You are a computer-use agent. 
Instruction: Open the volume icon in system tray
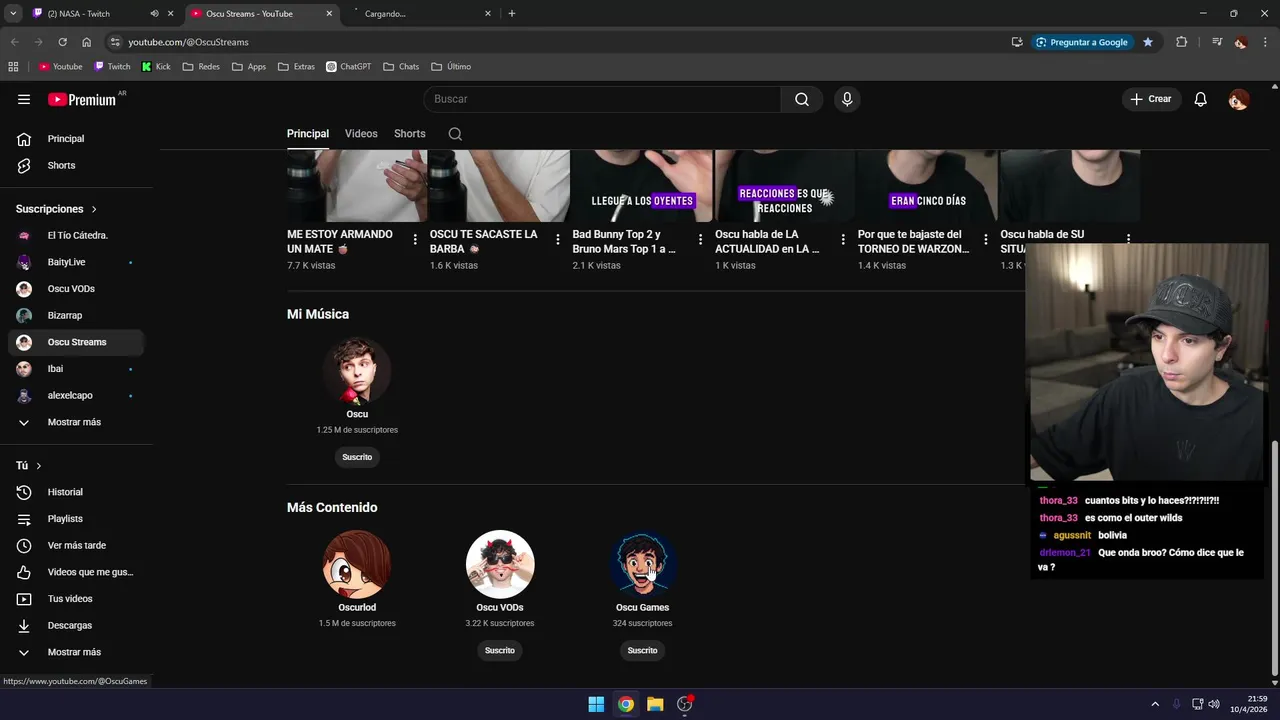click(x=1213, y=704)
